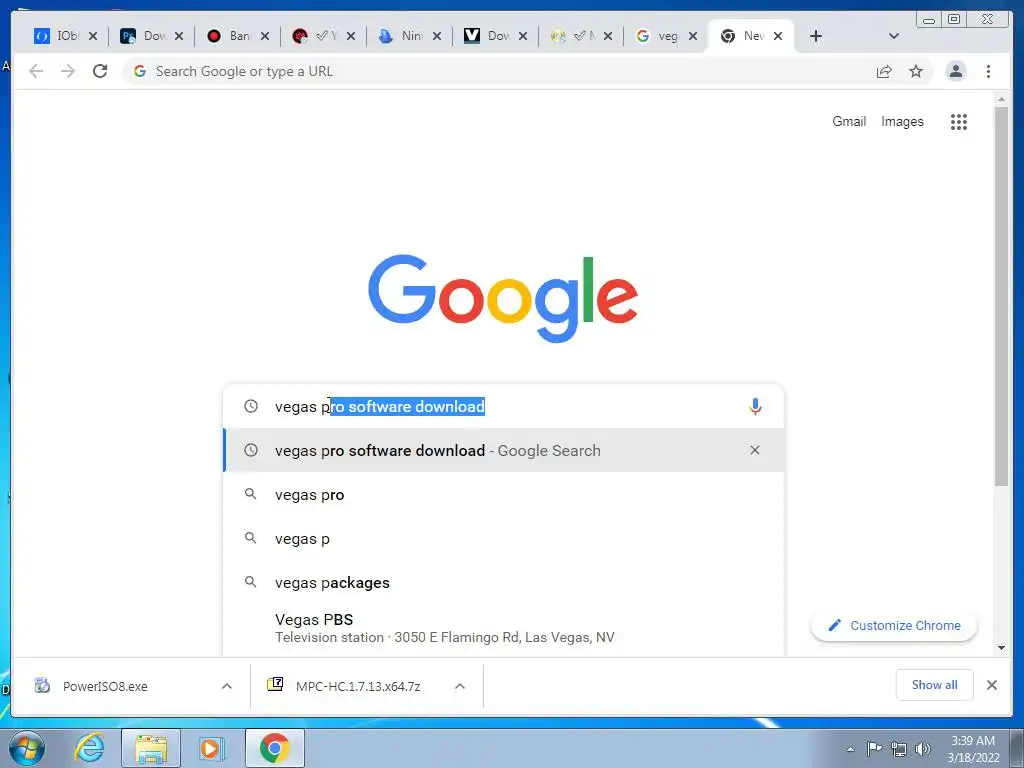Go forward to next page
This screenshot has width=1024, height=768.
pos(68,71)
